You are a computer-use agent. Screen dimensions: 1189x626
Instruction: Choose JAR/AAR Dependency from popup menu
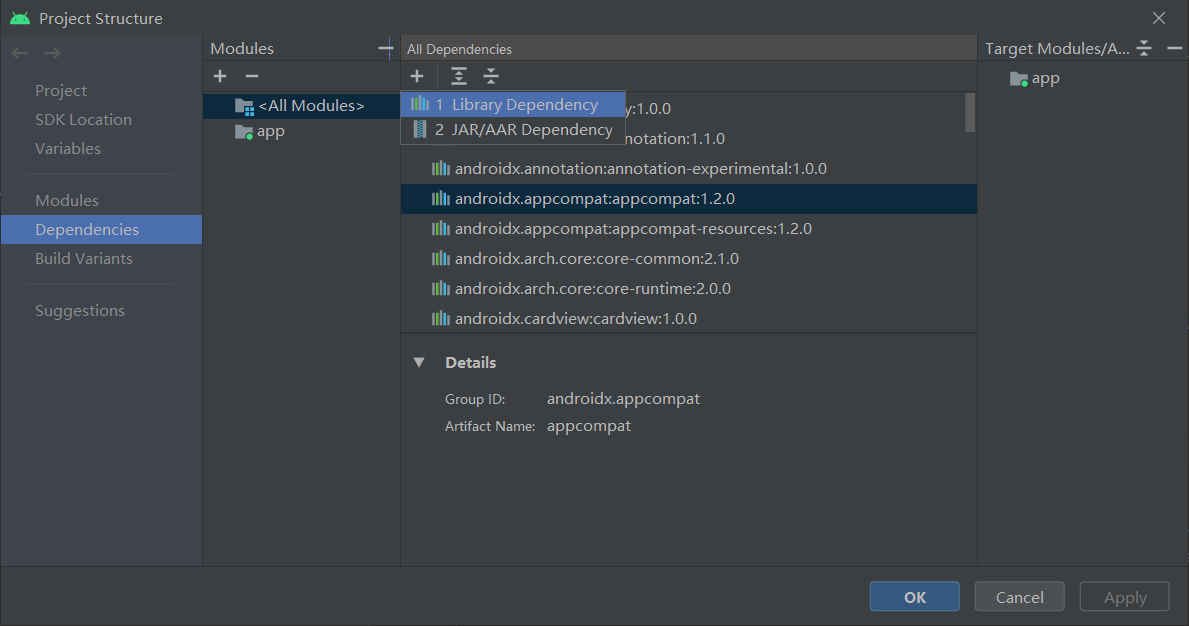click(513, 130)
